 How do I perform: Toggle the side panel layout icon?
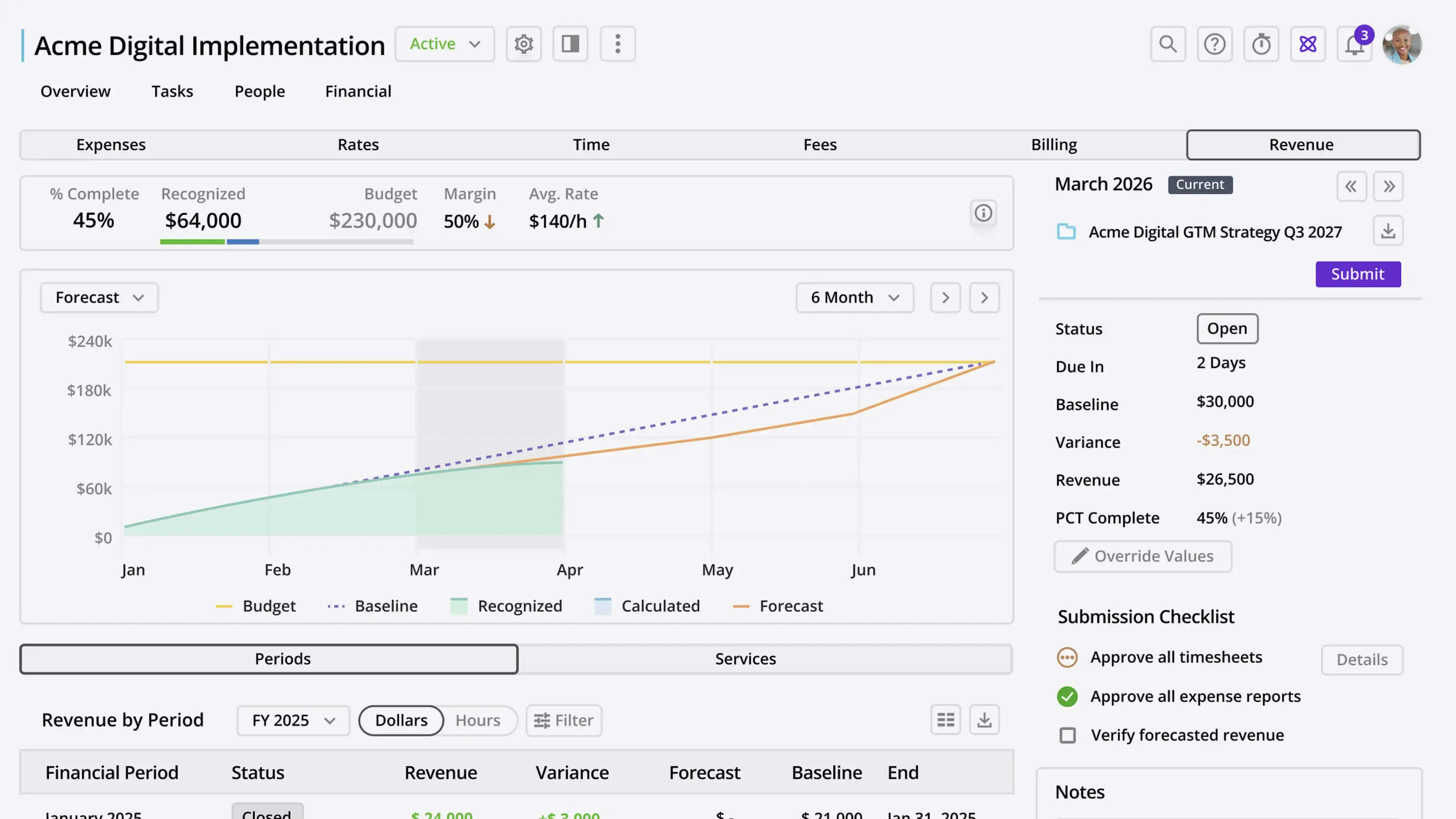pyautogui.click(x=570, y=44)
